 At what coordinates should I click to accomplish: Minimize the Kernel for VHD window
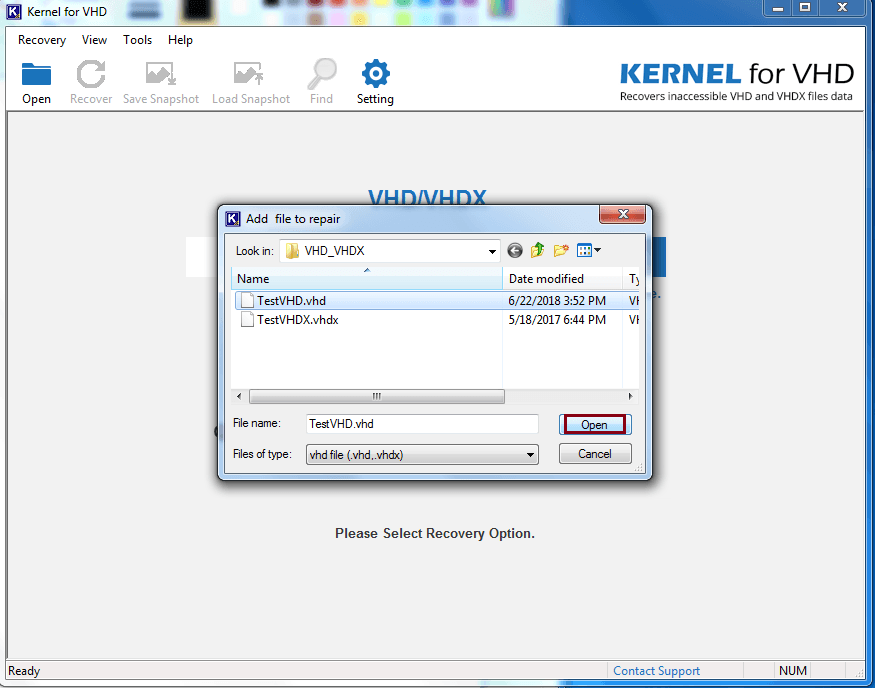[x=778, y=8]
